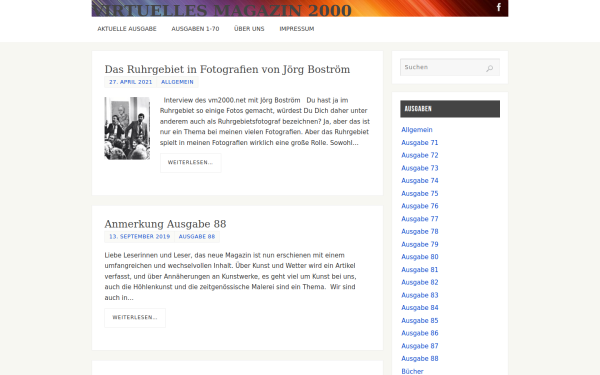Focus the Suchen search field
Viewport: 600px width, 375px height.
450,67
